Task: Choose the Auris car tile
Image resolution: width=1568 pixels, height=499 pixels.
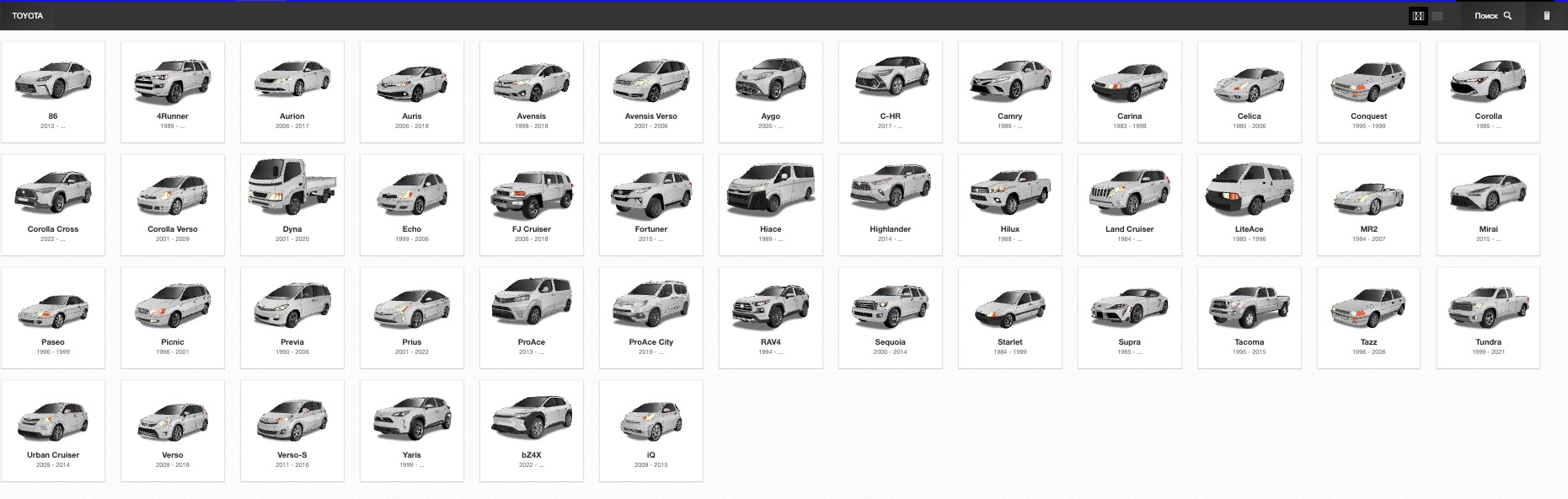Action: tap(412, 92)
